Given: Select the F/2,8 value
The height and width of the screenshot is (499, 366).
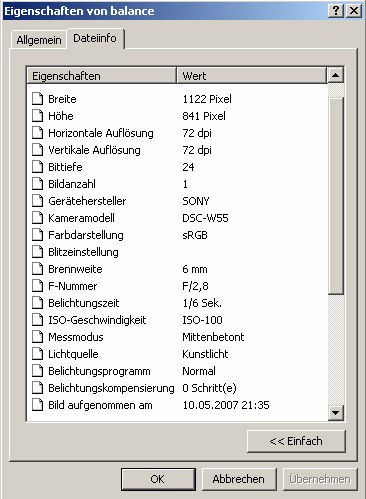Looking at the screenshot, I should [x=196, y=286].
